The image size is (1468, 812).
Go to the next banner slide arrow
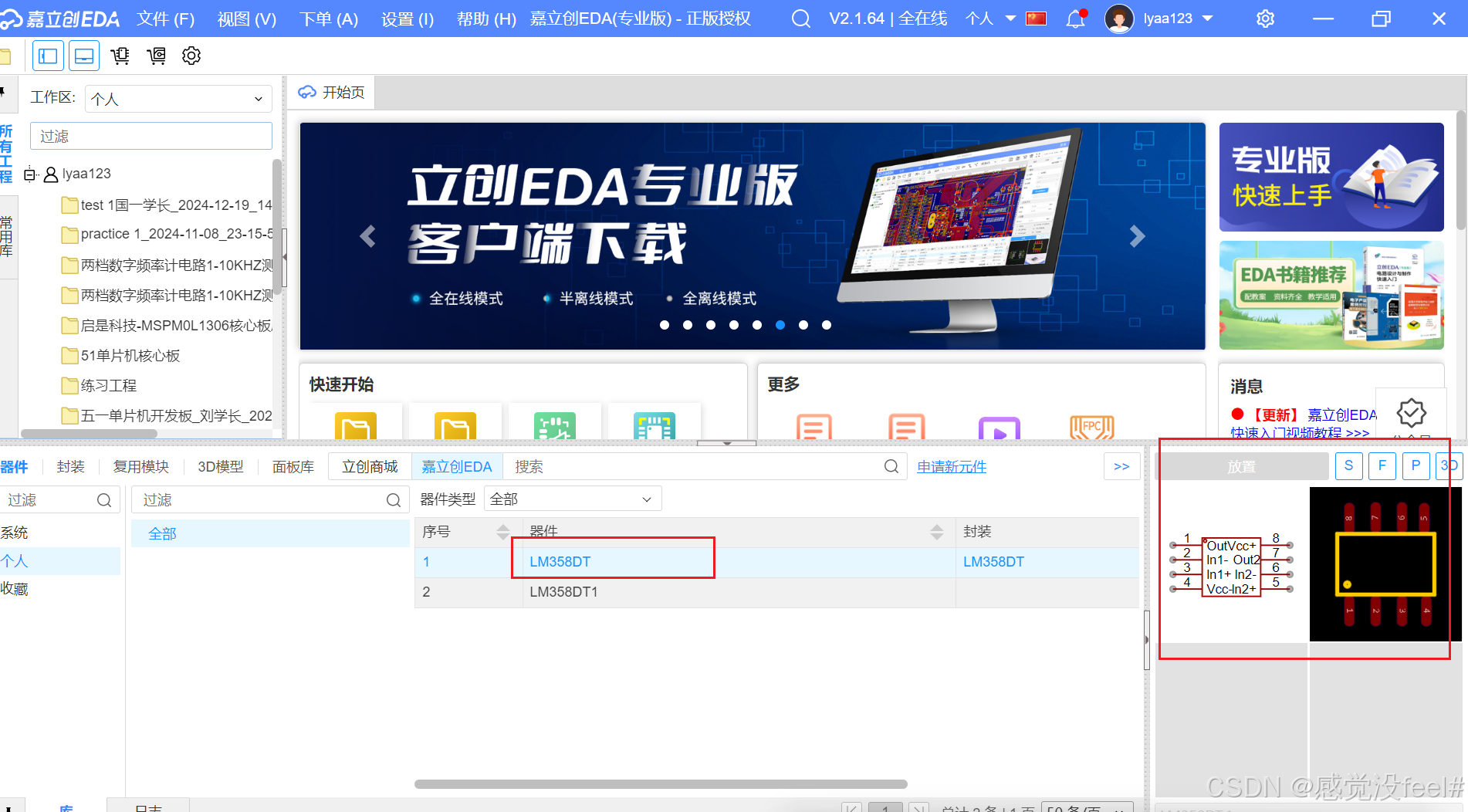click(x=1137, y=236)
